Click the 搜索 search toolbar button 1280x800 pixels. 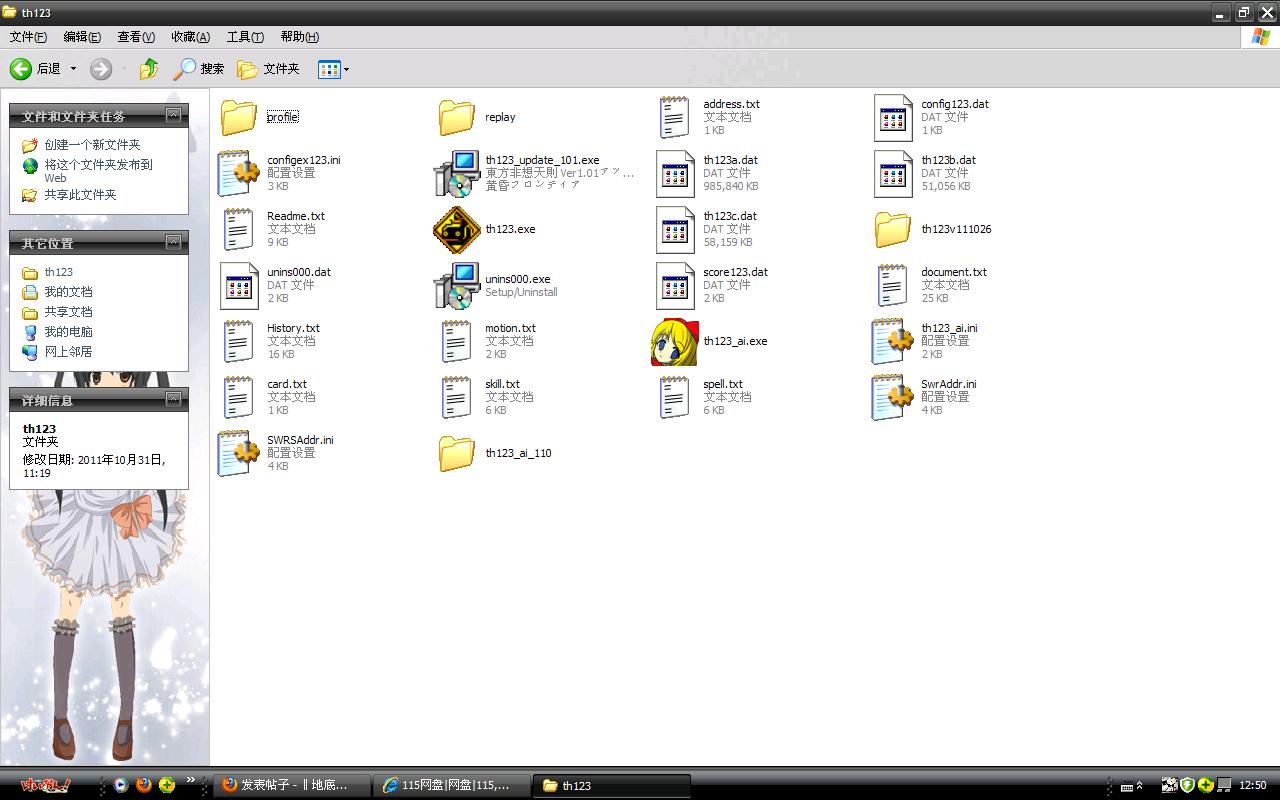pos(199,69)
